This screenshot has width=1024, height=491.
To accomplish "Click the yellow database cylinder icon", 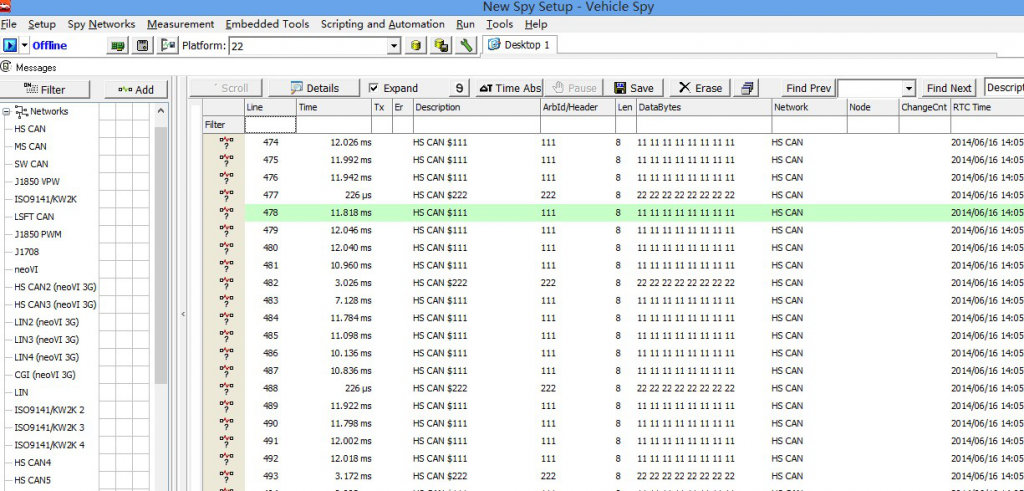I will 417,46.
